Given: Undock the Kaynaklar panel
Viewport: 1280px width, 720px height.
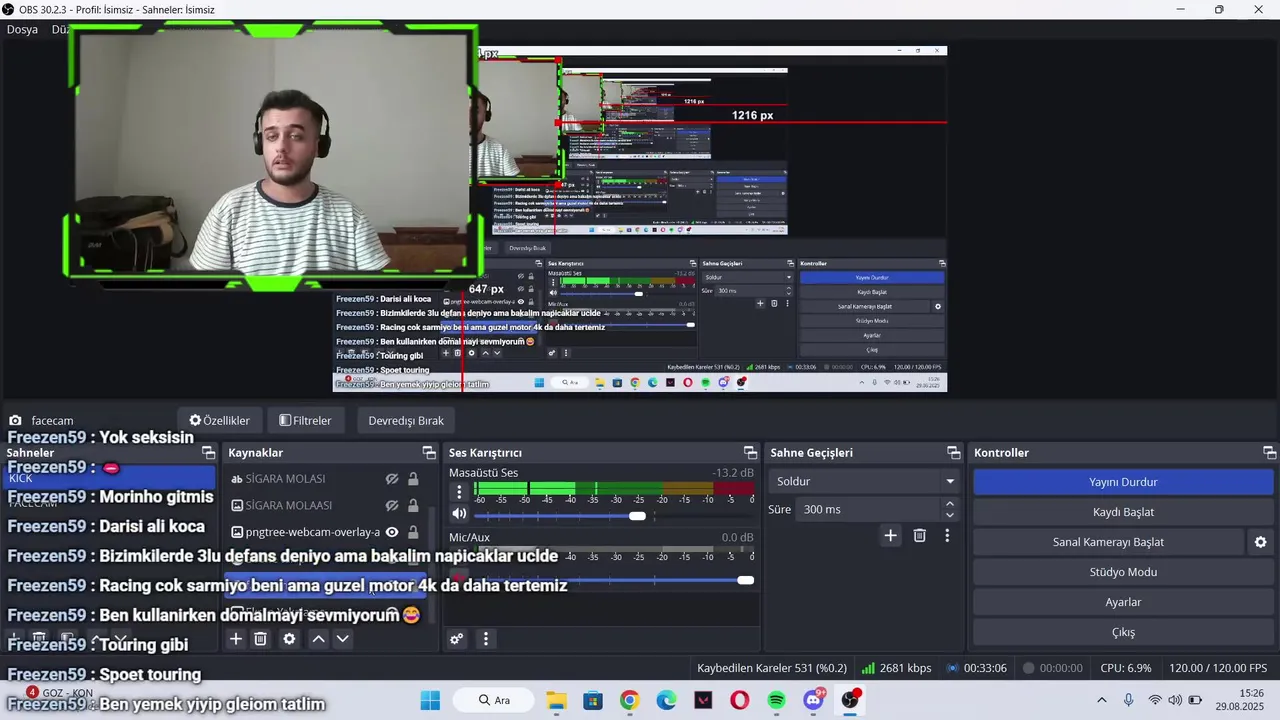Looking at the screenshot, I should 429,453.
